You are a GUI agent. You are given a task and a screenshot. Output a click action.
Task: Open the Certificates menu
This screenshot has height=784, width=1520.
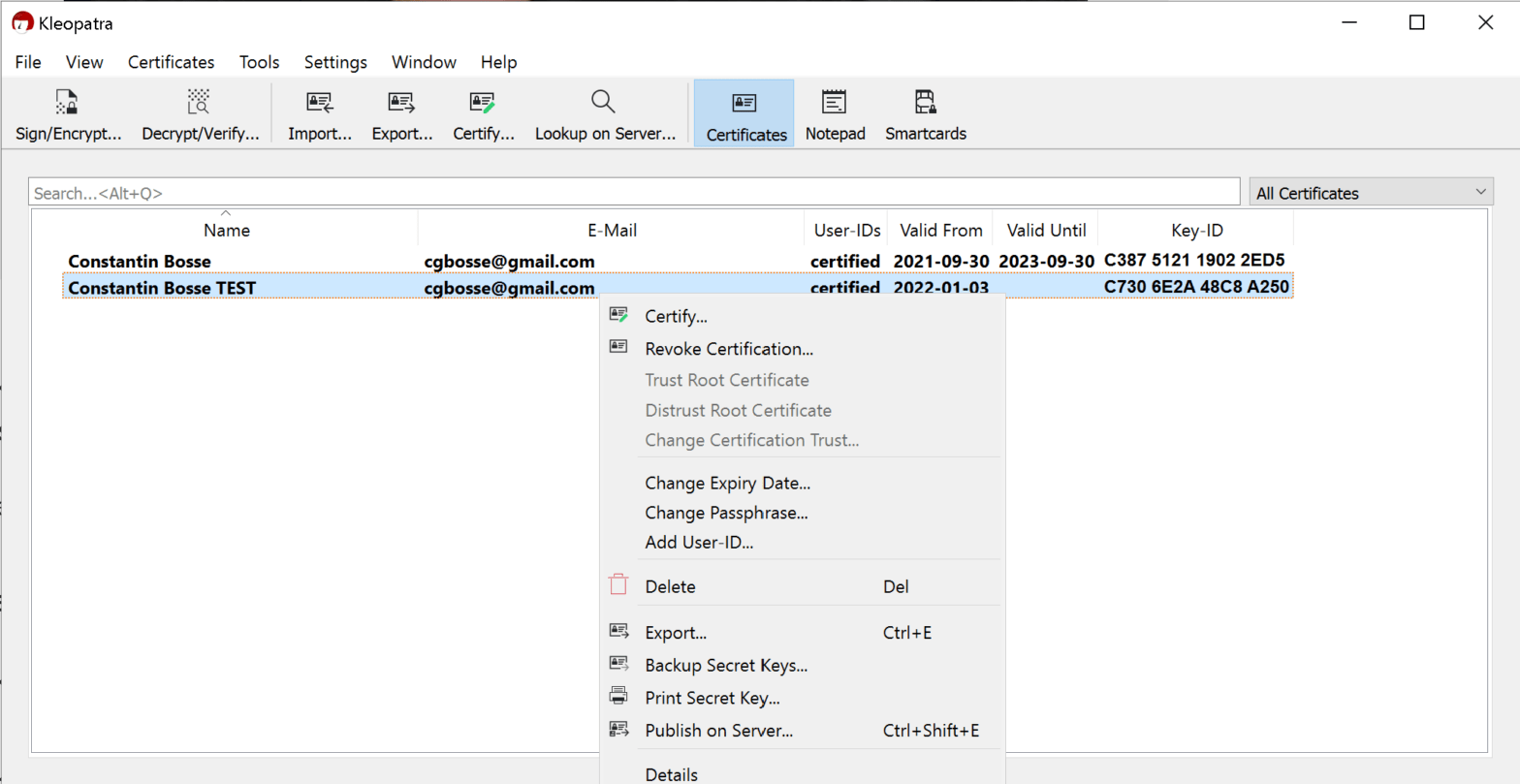[172, 62]
